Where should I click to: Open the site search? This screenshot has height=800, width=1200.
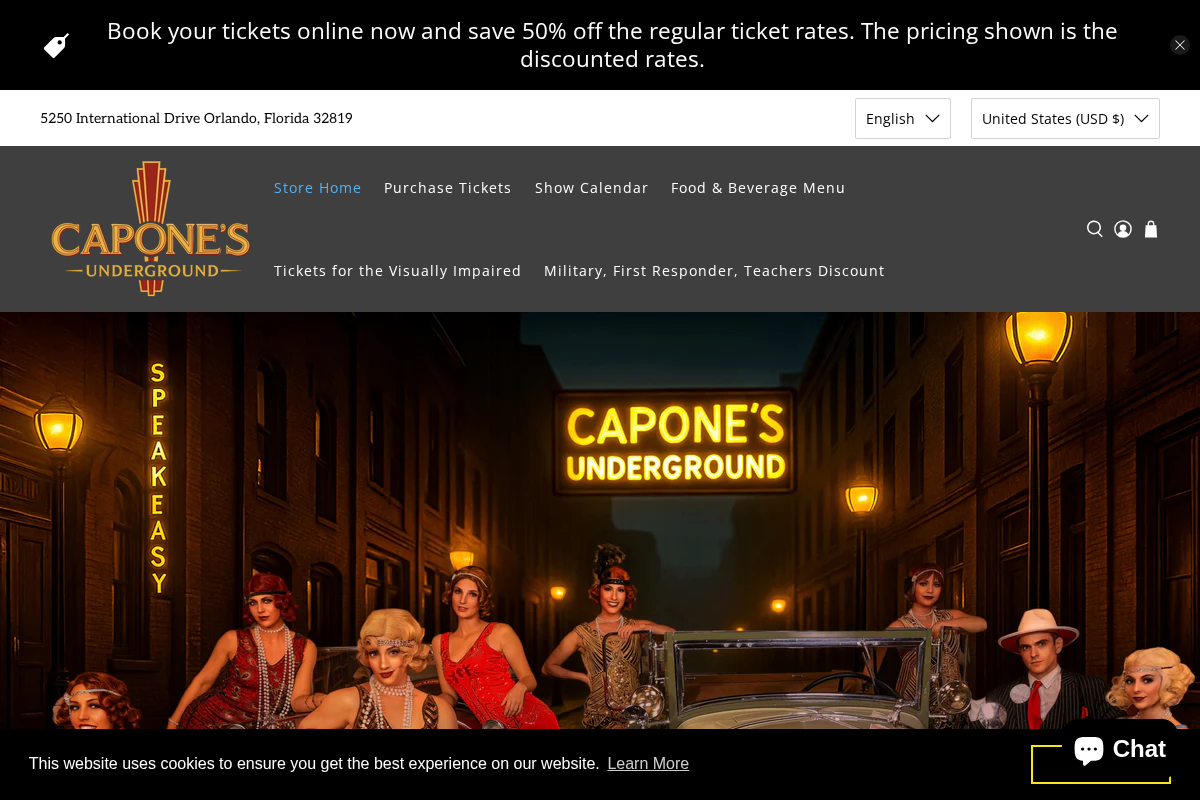pos(1095,229)
